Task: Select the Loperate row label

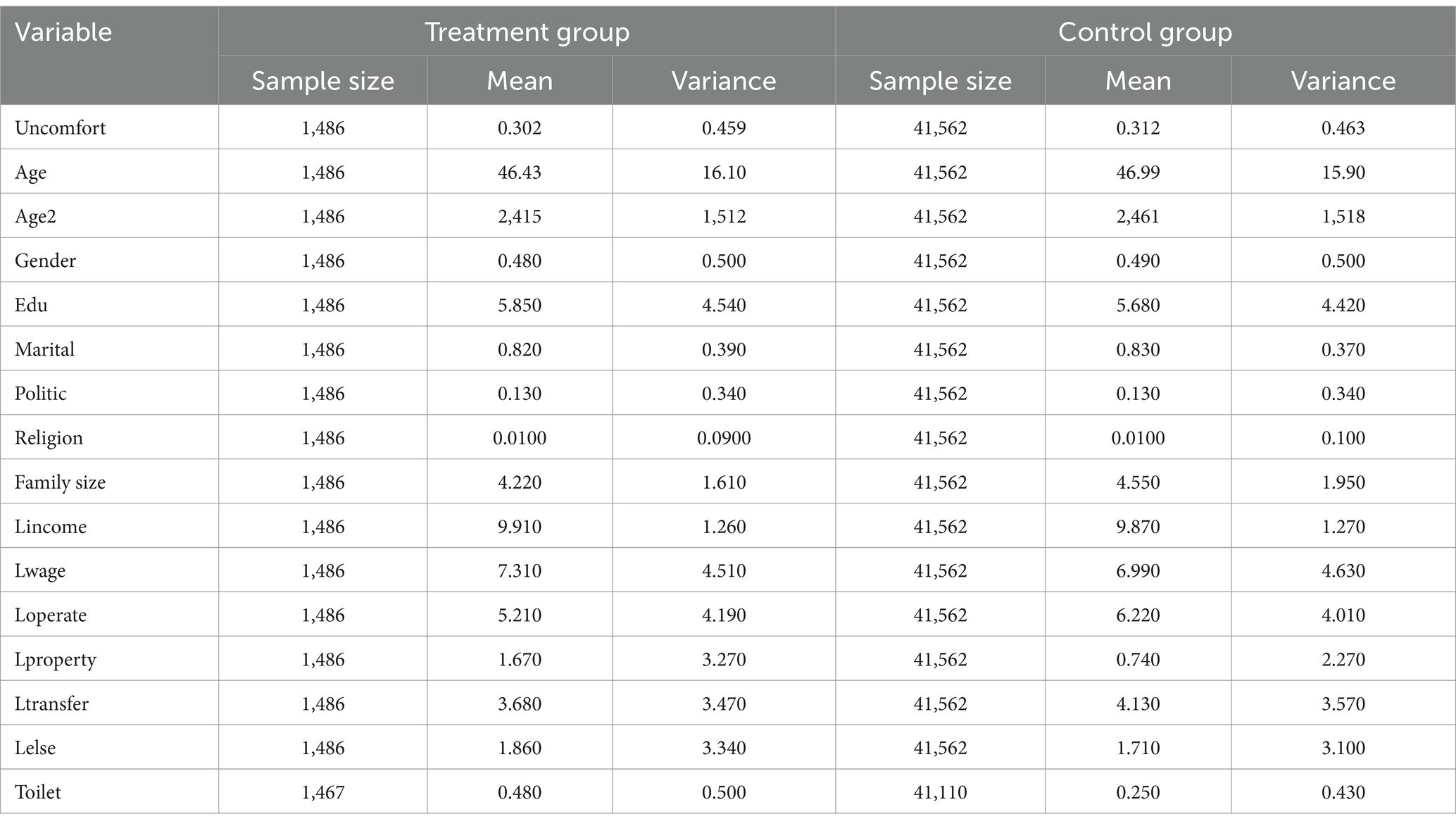Action: tap(51, 615)
